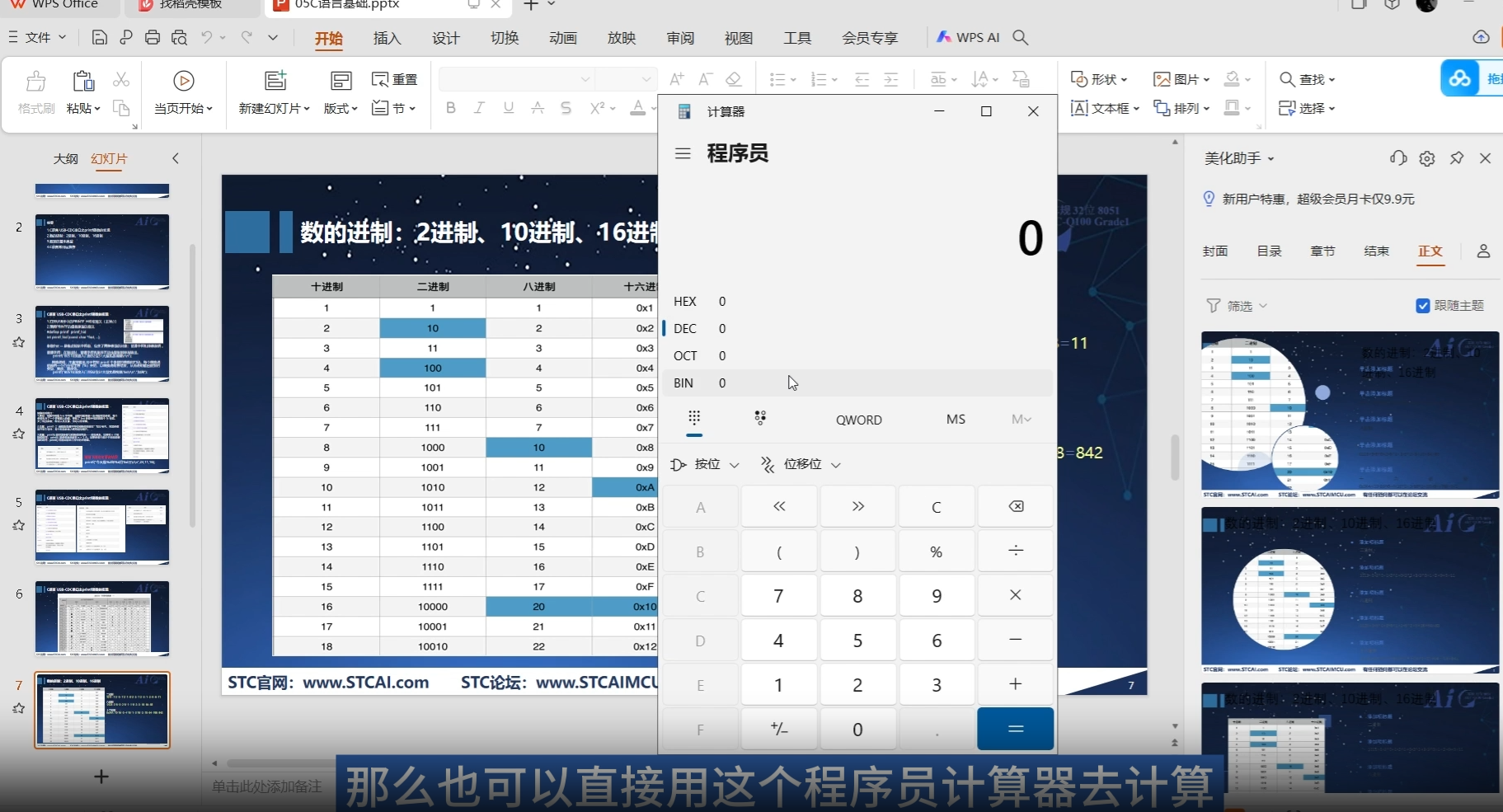Screen dimensions: 1503x812
Task: Click the underline U formatting icon
Action: (x=508, y=108)
